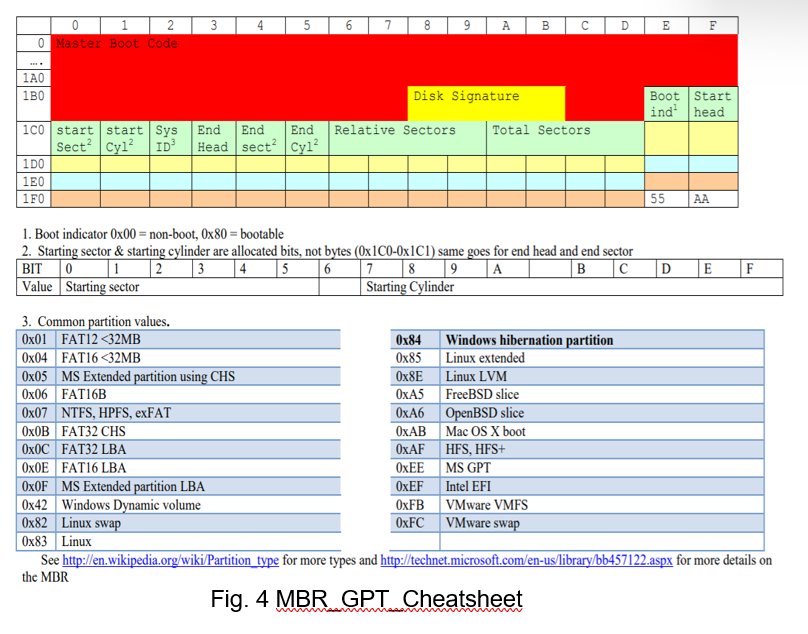The width and height of the screenshot is (808, 634).
Task: Select the 55 signature byte cell
Action: (665, 199)
